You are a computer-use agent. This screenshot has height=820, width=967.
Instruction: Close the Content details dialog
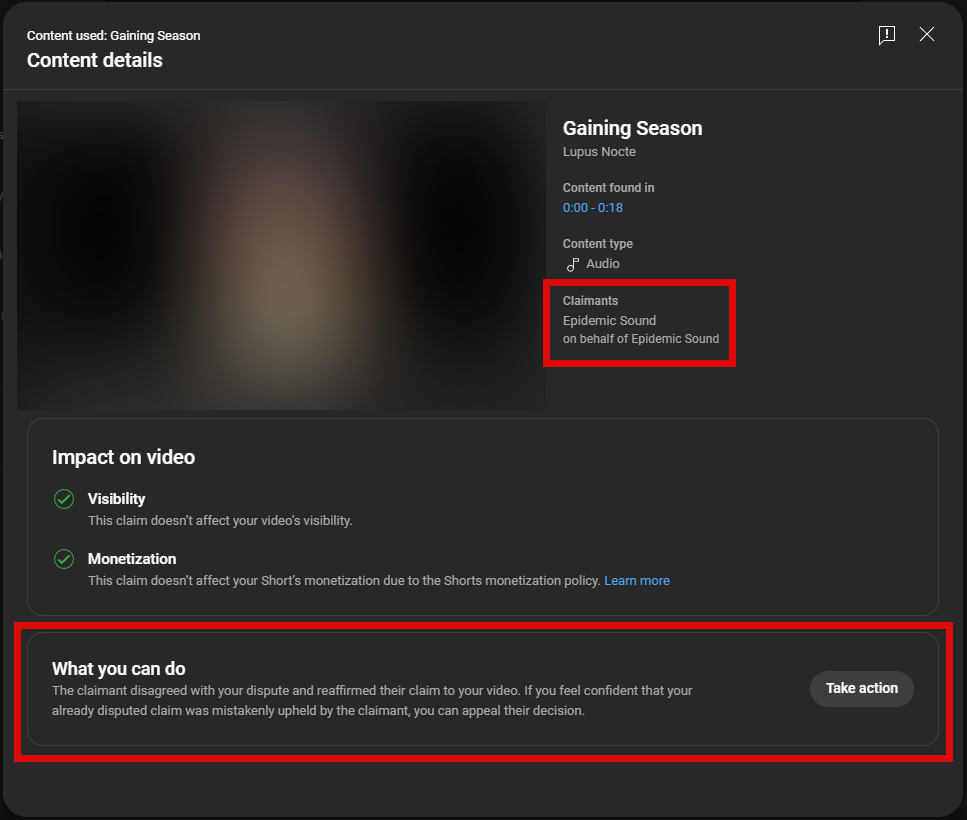pos(926,35)
